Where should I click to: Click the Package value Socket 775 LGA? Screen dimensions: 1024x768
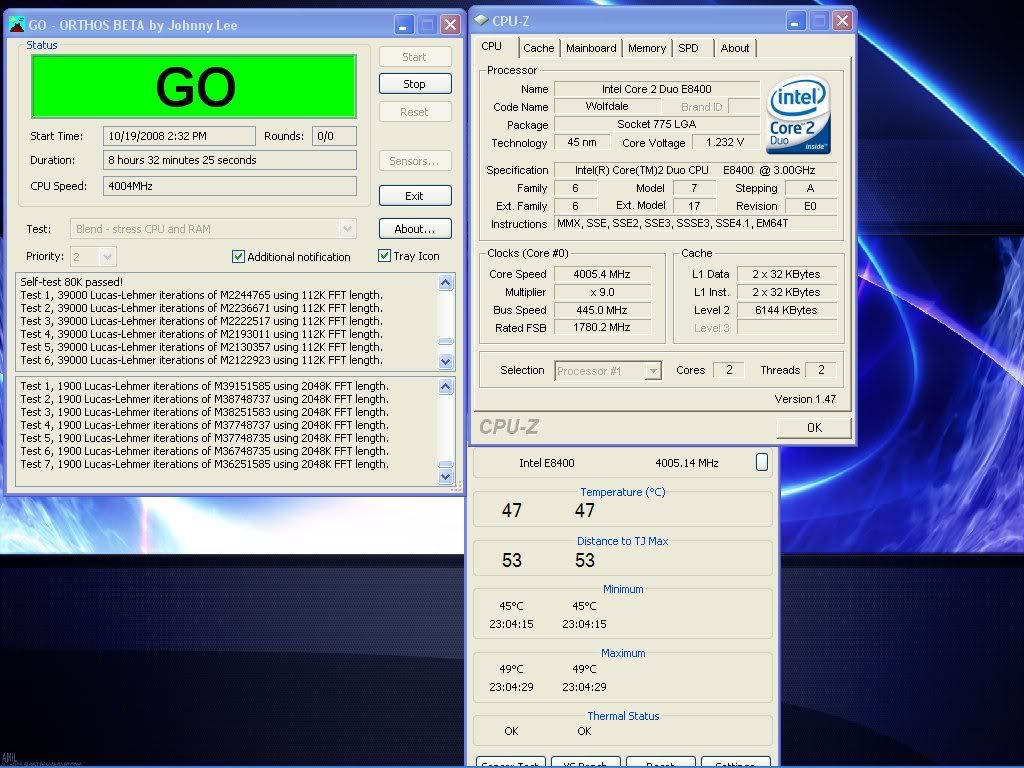pyautogui.click(x=657, y=124)
